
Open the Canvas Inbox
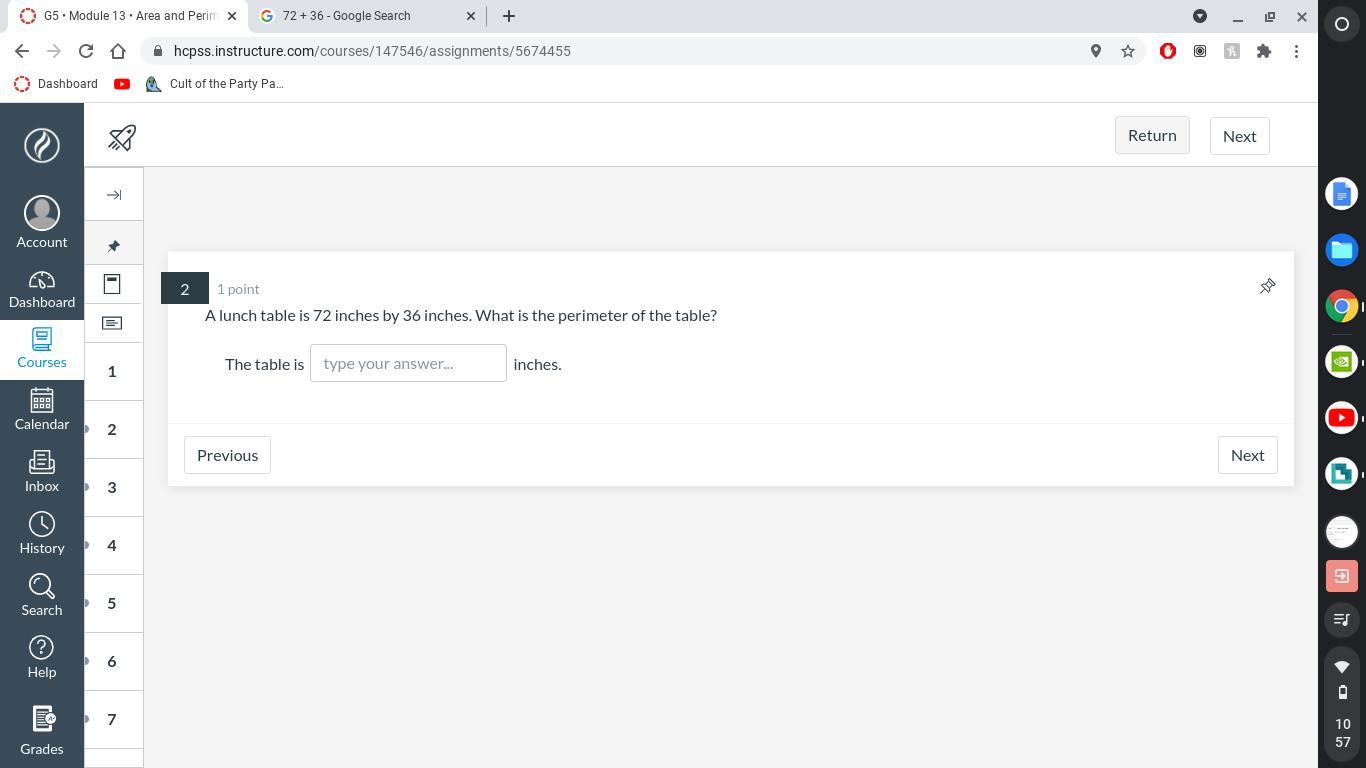pyautogui.click(x=42, y=472)
